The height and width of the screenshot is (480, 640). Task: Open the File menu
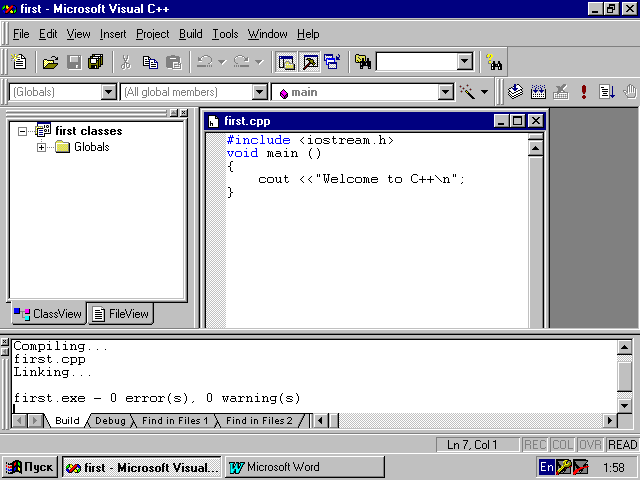tap(21, 34)
